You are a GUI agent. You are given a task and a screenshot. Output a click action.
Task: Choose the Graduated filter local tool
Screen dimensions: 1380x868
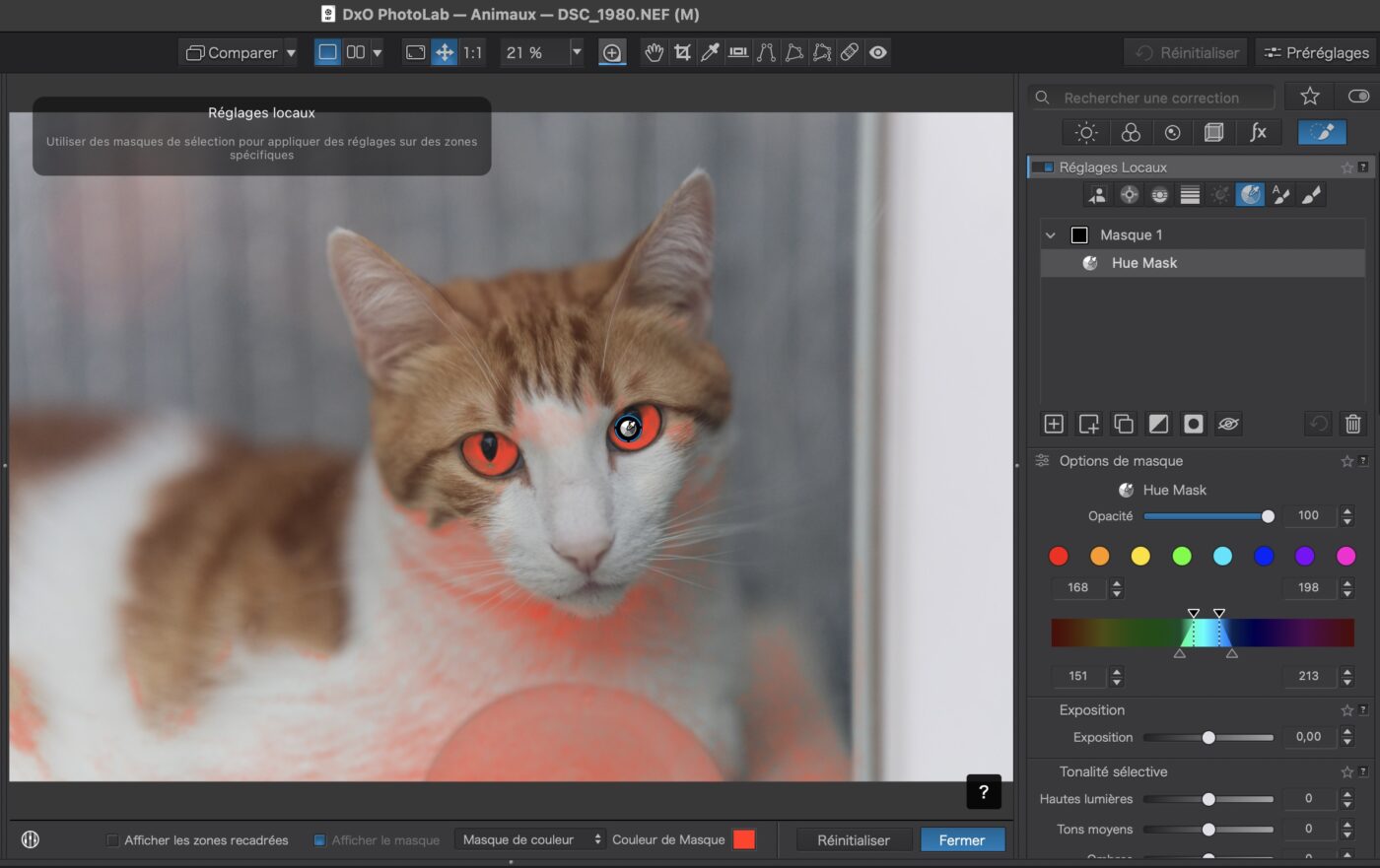tap(1190, 195)
